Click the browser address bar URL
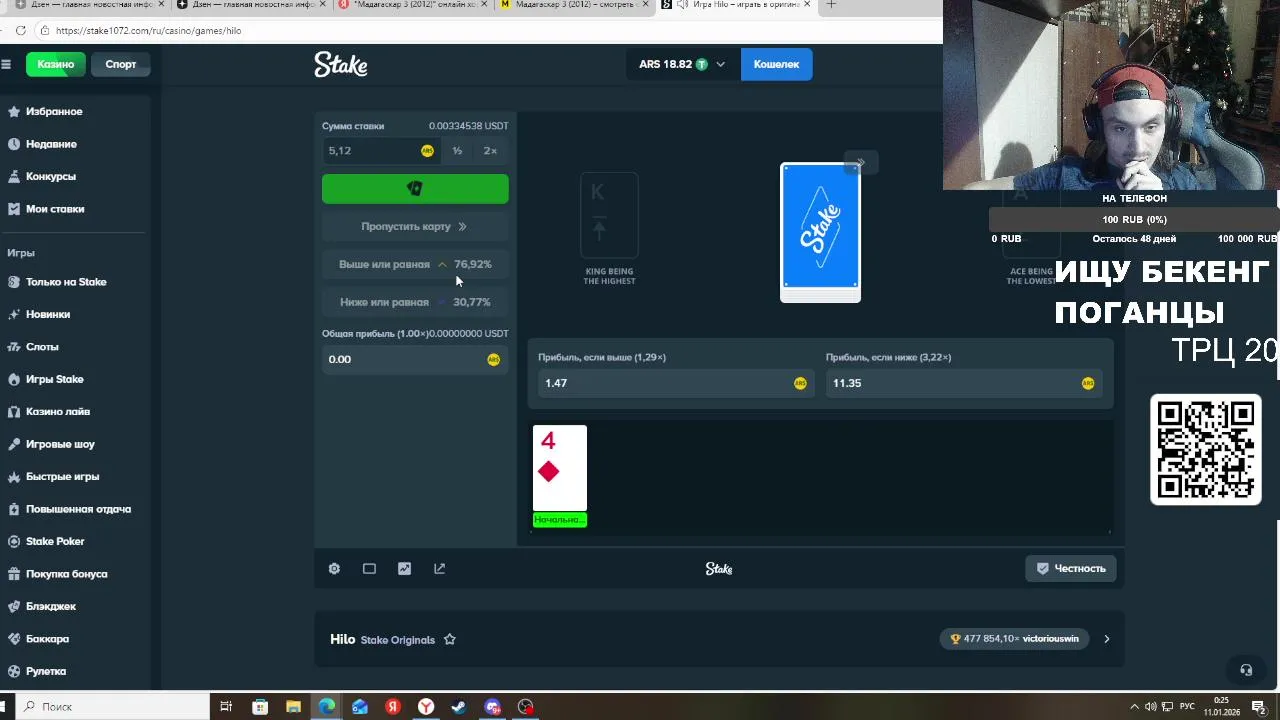The image size is (1280, 720). coord(149,31)
